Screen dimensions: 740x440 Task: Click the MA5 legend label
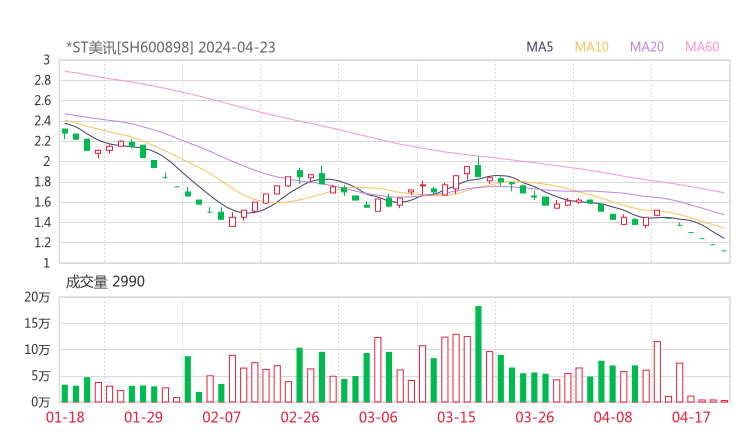[x=539, y=47]
